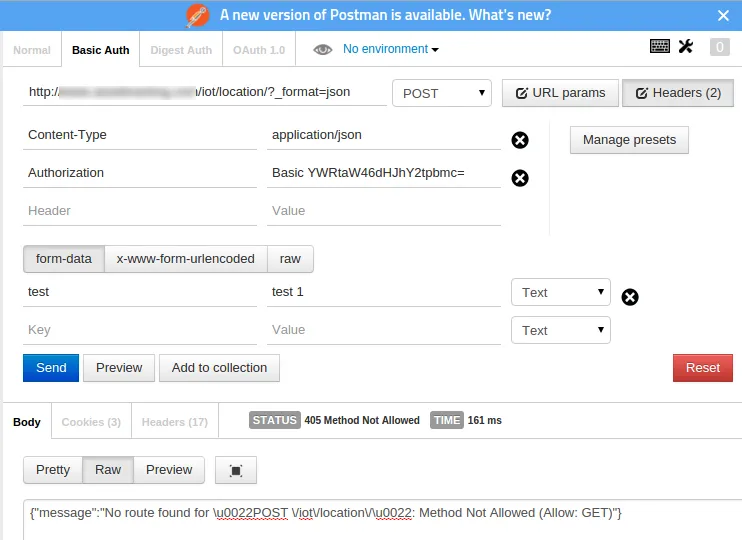Click the request URL field
Screen dimensions: 742x540
(x=204, y=92)
